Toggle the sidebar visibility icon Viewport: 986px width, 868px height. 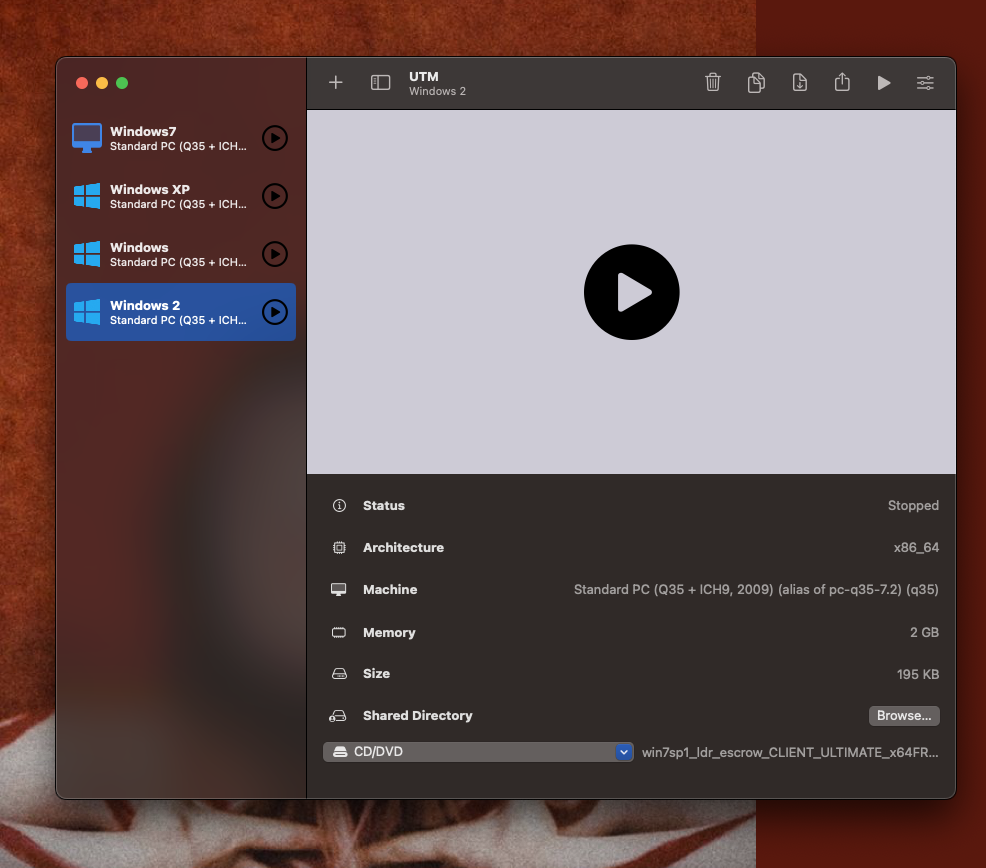(380, 82)
